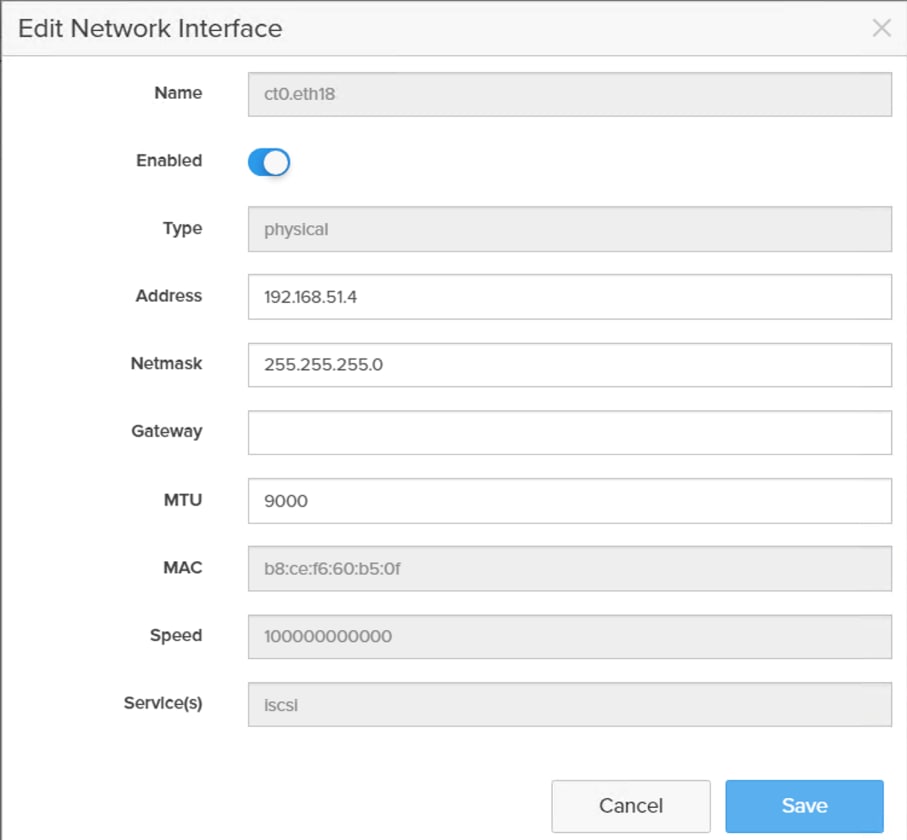Click the Type field showing physical

pos(569,228)
